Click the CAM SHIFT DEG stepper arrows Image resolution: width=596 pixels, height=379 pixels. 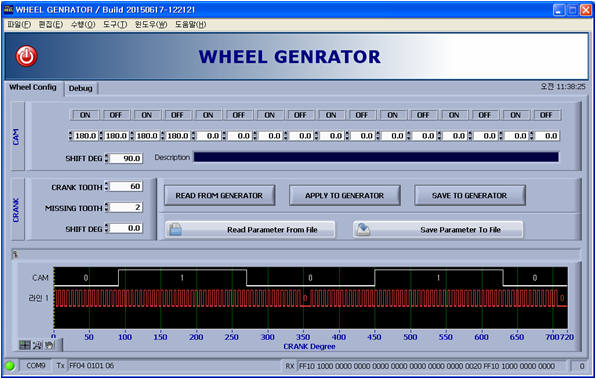tap(107, 158)
